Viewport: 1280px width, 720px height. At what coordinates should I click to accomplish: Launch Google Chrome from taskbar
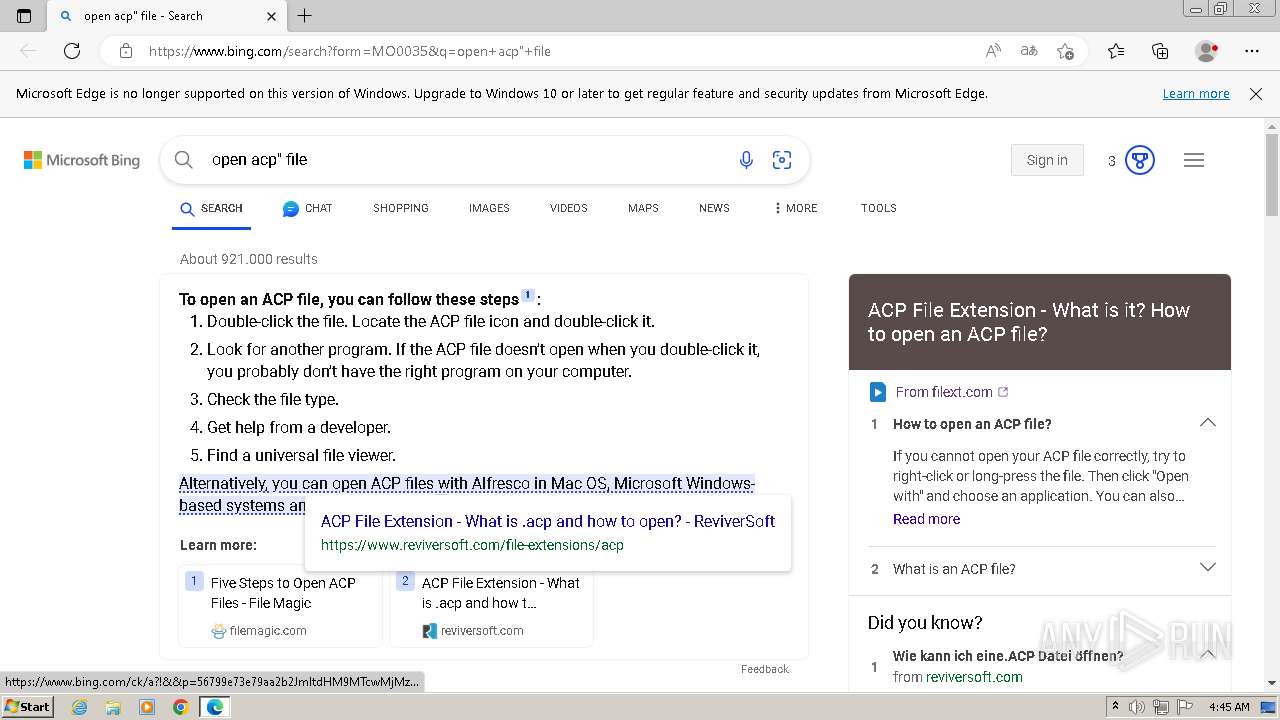[x=181, y=707]
